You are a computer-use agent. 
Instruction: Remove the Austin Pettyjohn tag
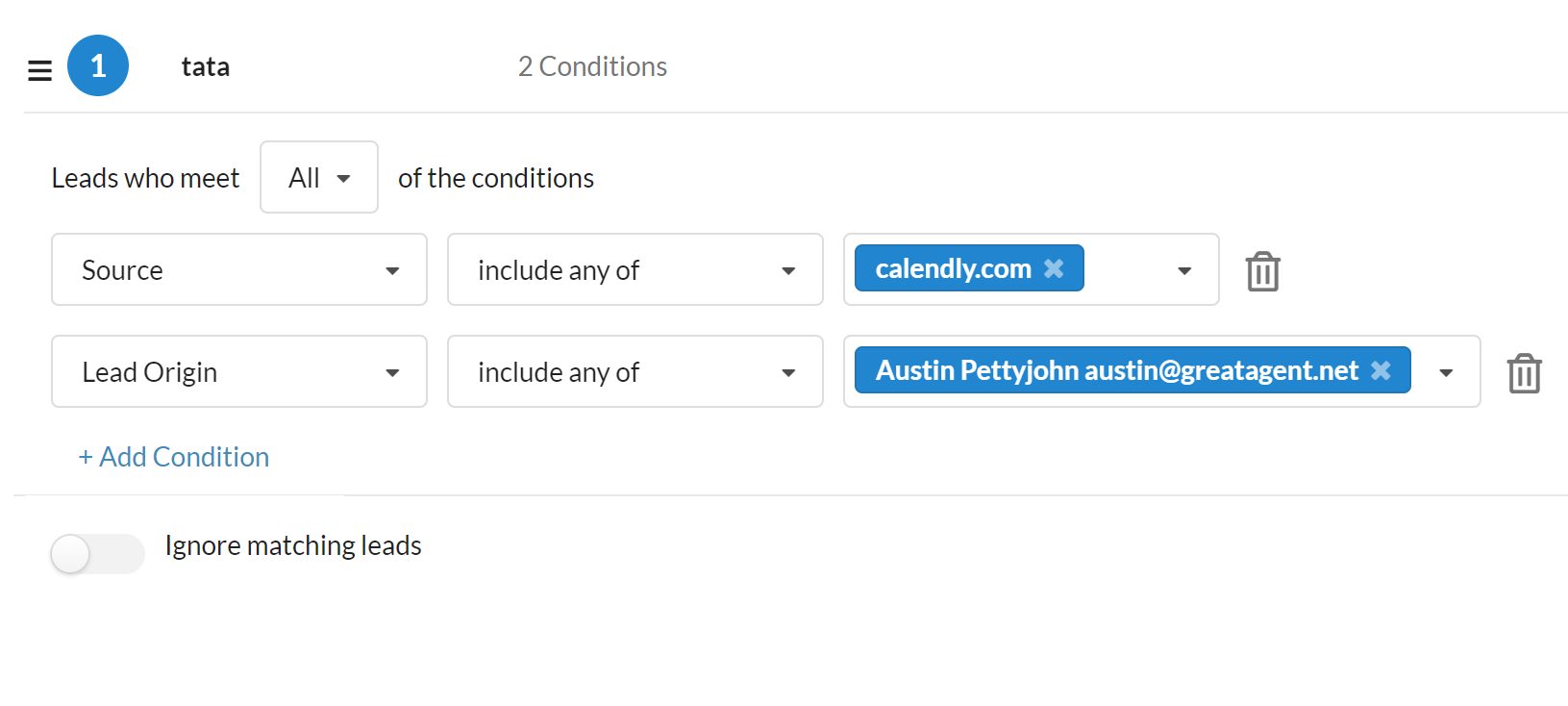click(1381, 370)
